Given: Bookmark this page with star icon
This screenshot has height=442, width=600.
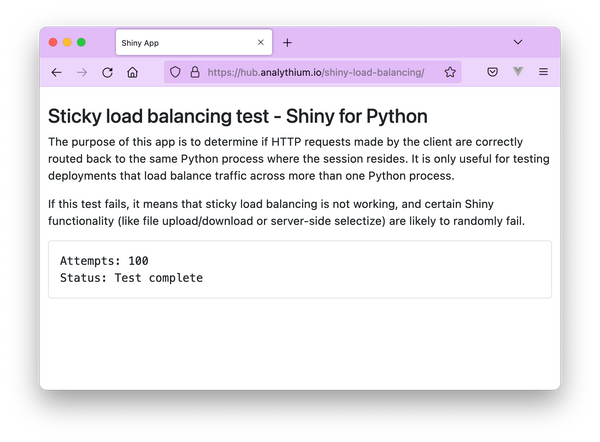Looking at the screenshot, I should pos(450,72).
